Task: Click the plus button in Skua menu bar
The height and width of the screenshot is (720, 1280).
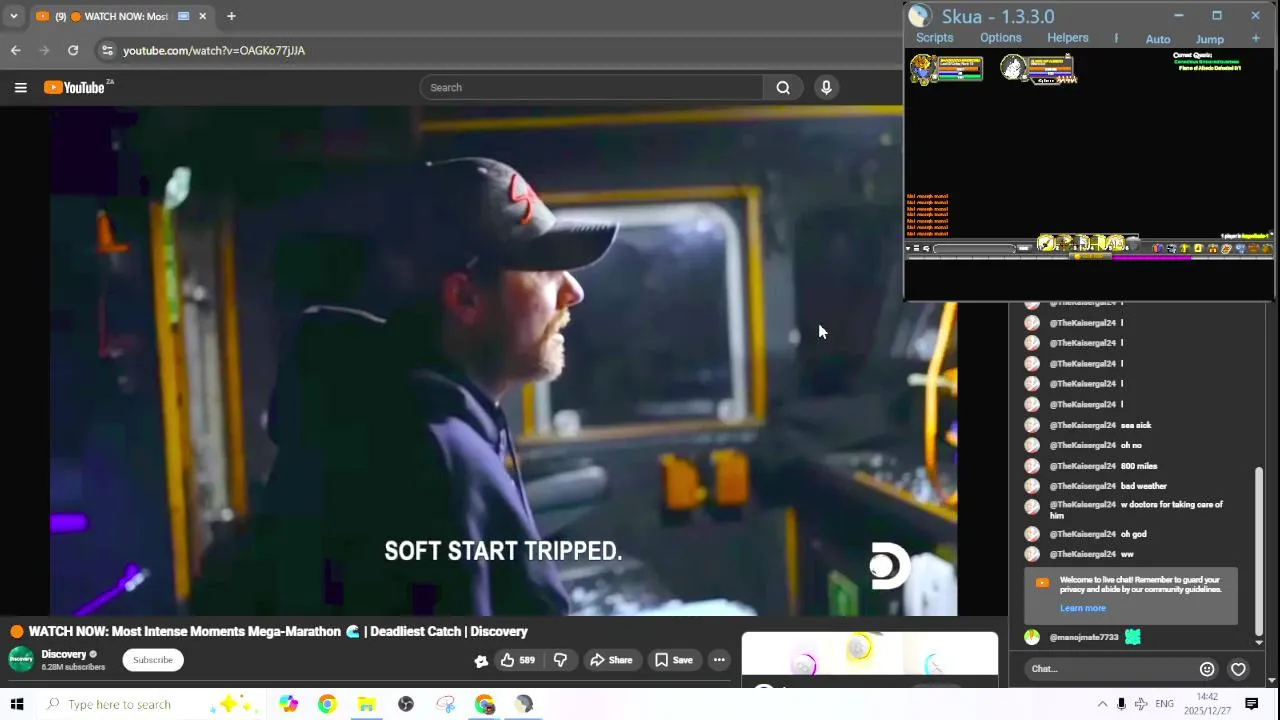Action: [x=1256, y=39]
